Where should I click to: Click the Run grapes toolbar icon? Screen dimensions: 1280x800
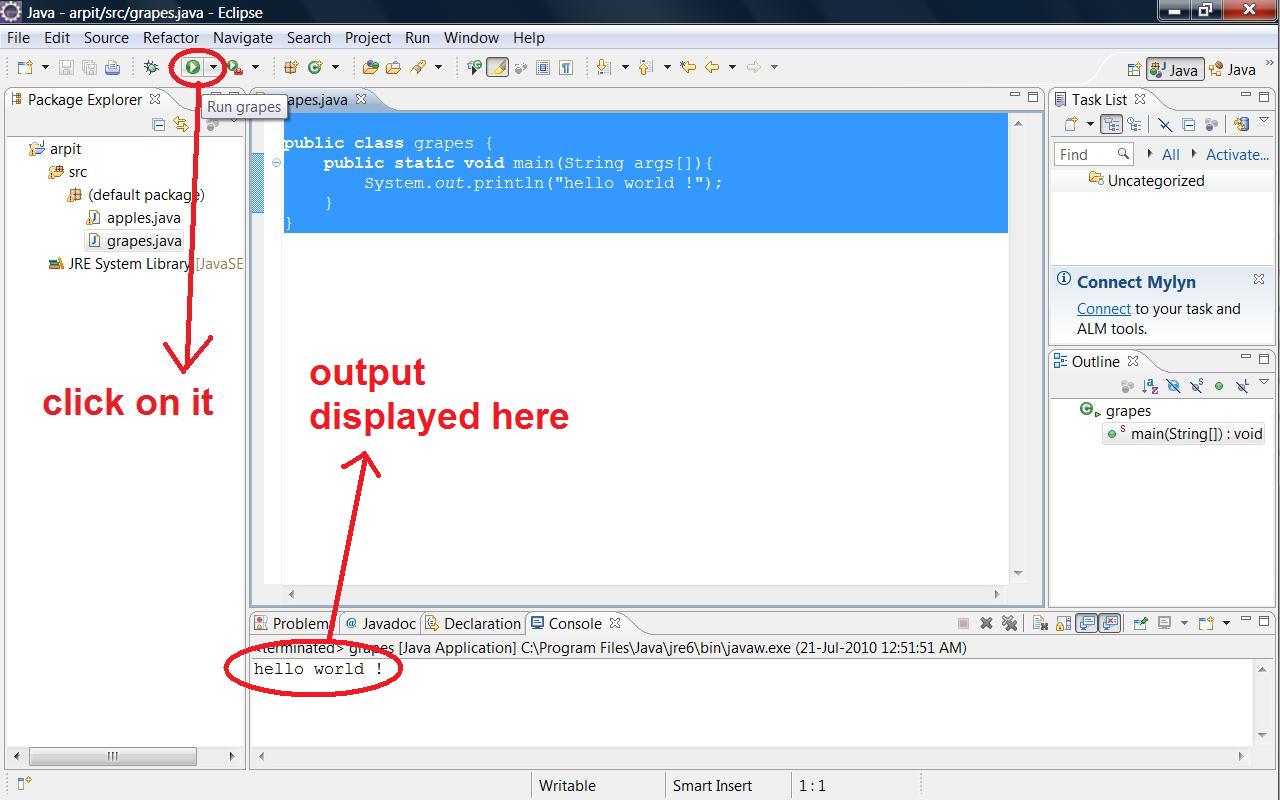[192, 67]
